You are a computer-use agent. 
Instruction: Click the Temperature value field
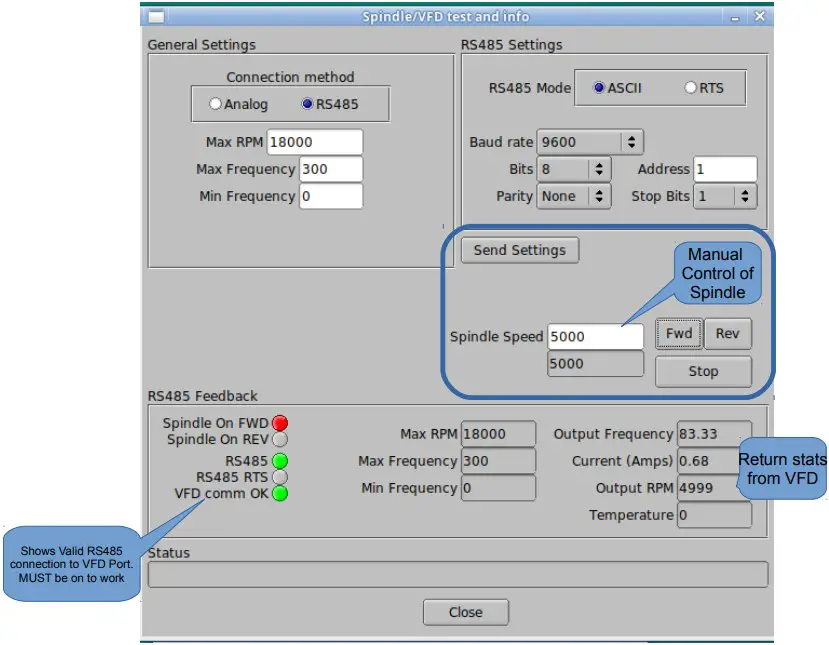[714, 515]
